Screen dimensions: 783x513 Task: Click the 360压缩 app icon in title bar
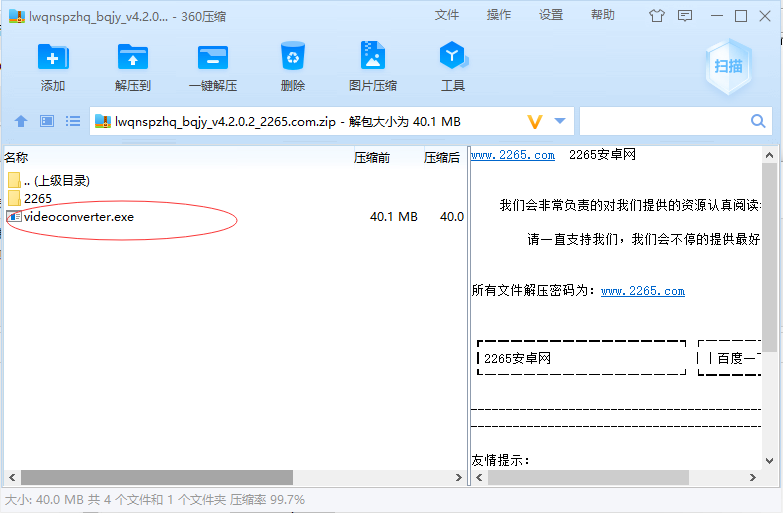pyautogui.click(x=16, y=16)
